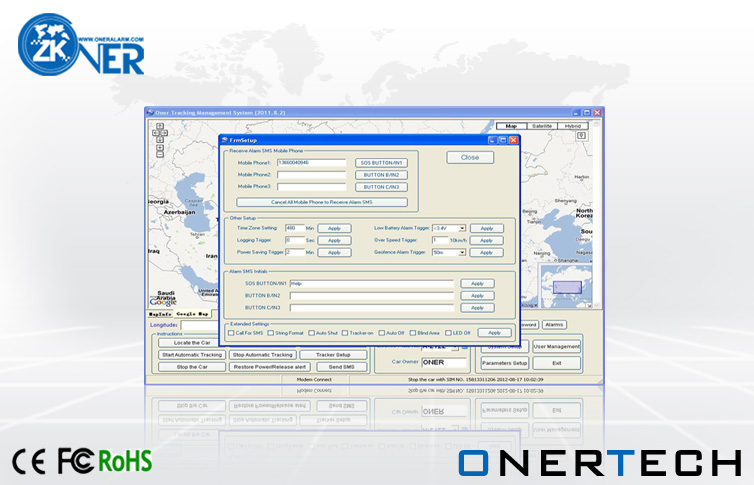This screenshot has width=754, height=485.
Task: Enable the Auto Off checkbox
Action: [382, 333]
